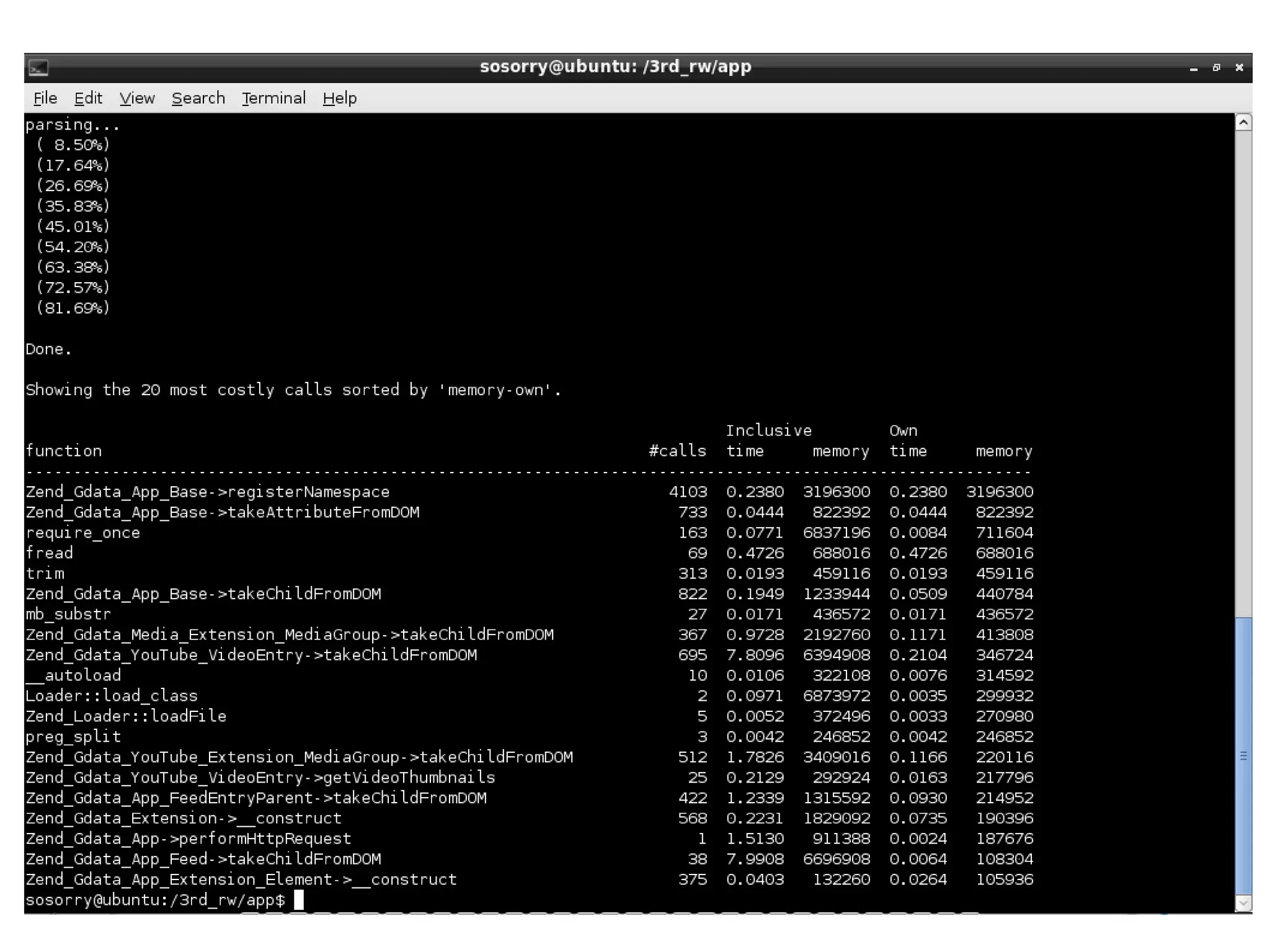
Task: Click 'Zend_Gdata_App_Base->takeChildFromDOM' row
Action: click(x=529, y=594)
